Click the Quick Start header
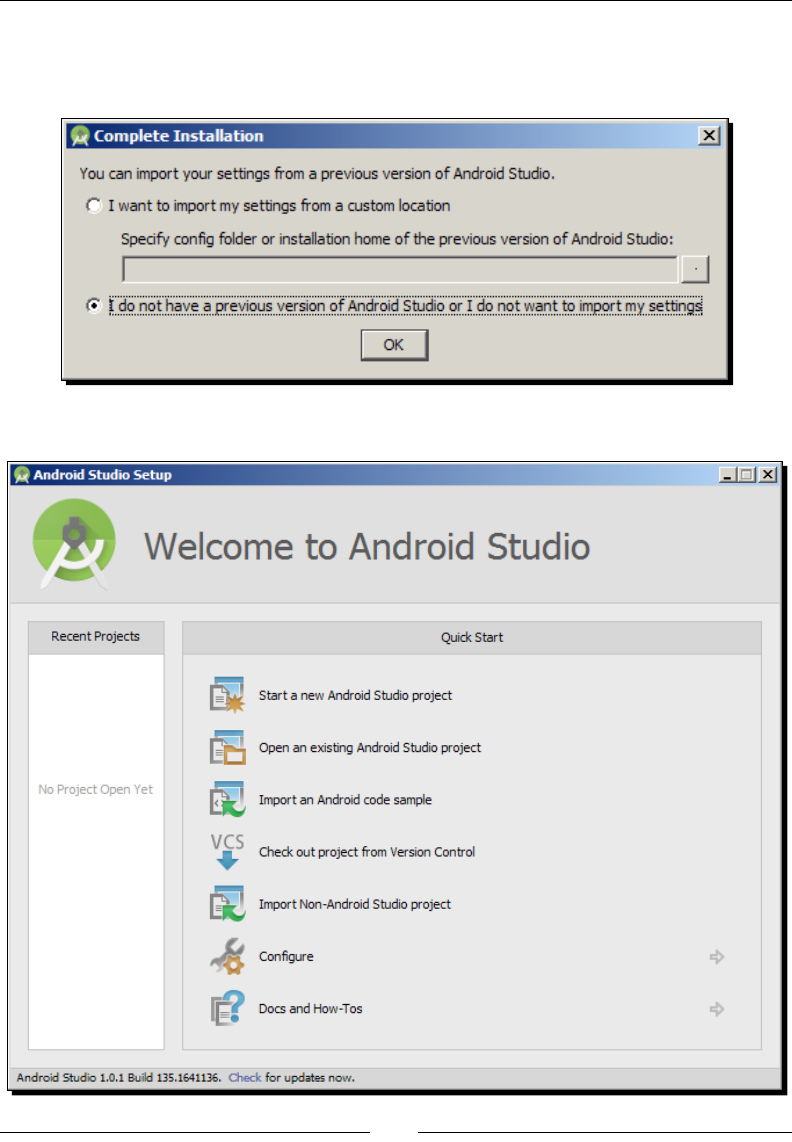 471,637
